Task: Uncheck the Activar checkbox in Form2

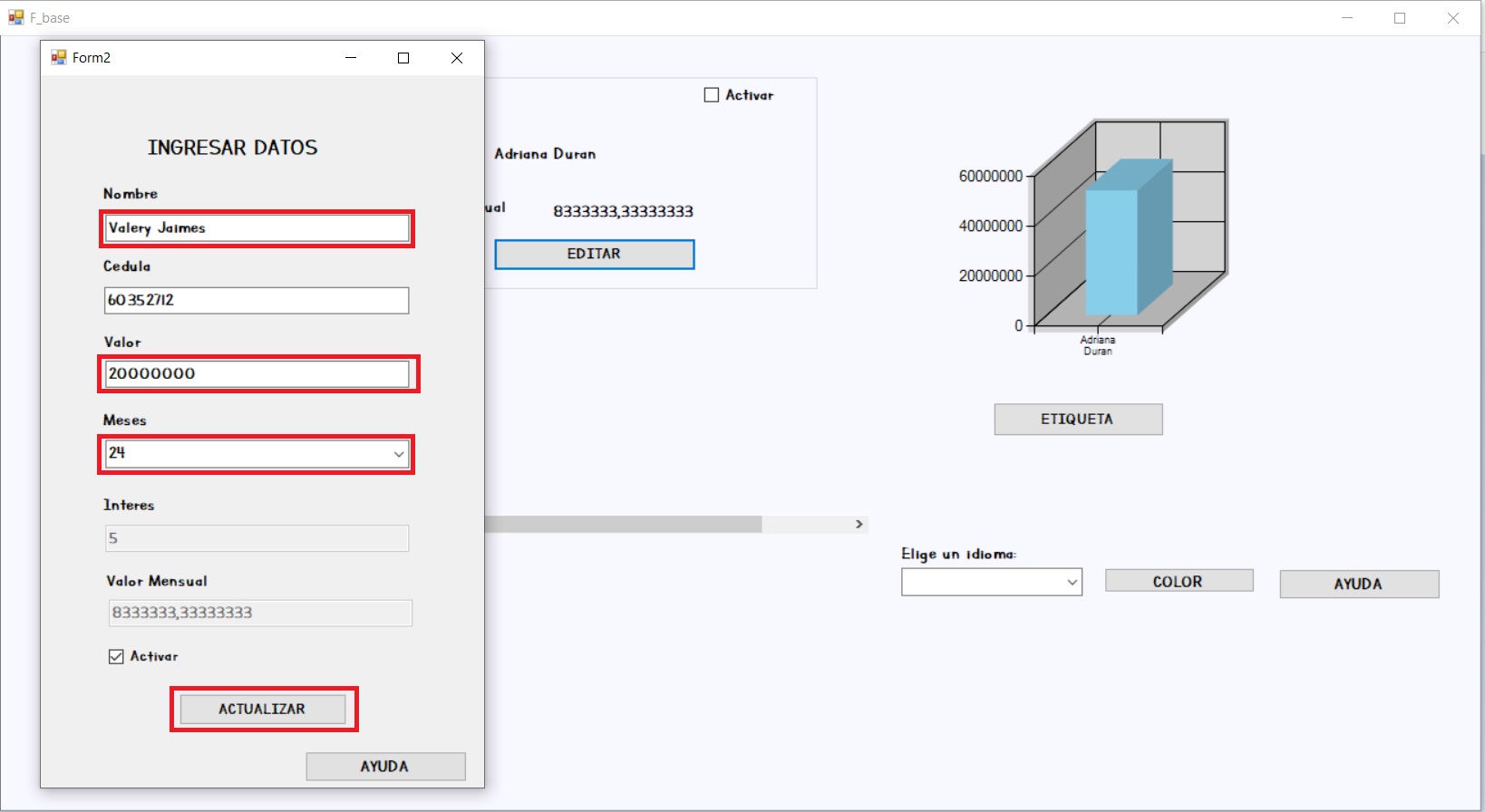Action: [x=116, y=657]
